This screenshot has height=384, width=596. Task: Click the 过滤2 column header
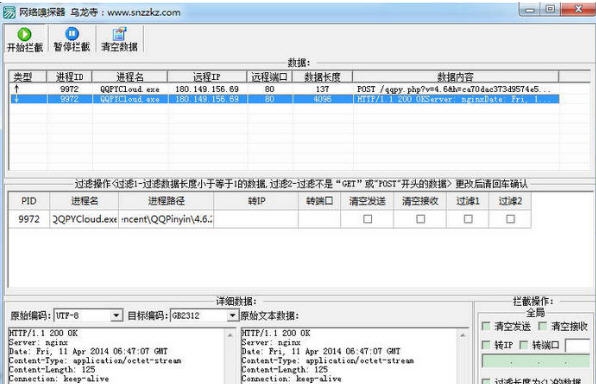click(510, 201)
